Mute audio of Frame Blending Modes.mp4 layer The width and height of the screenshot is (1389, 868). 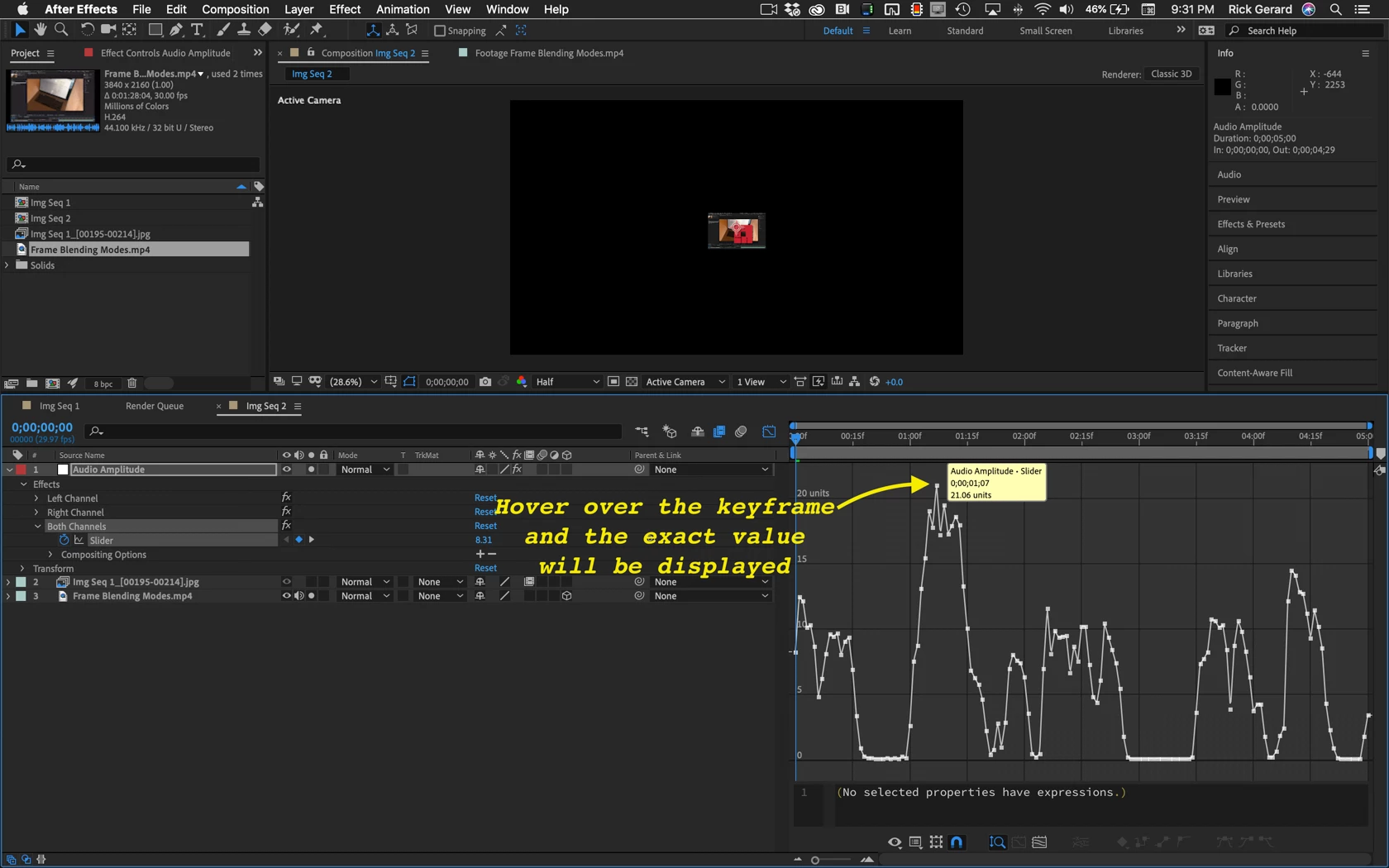[298, 596]
